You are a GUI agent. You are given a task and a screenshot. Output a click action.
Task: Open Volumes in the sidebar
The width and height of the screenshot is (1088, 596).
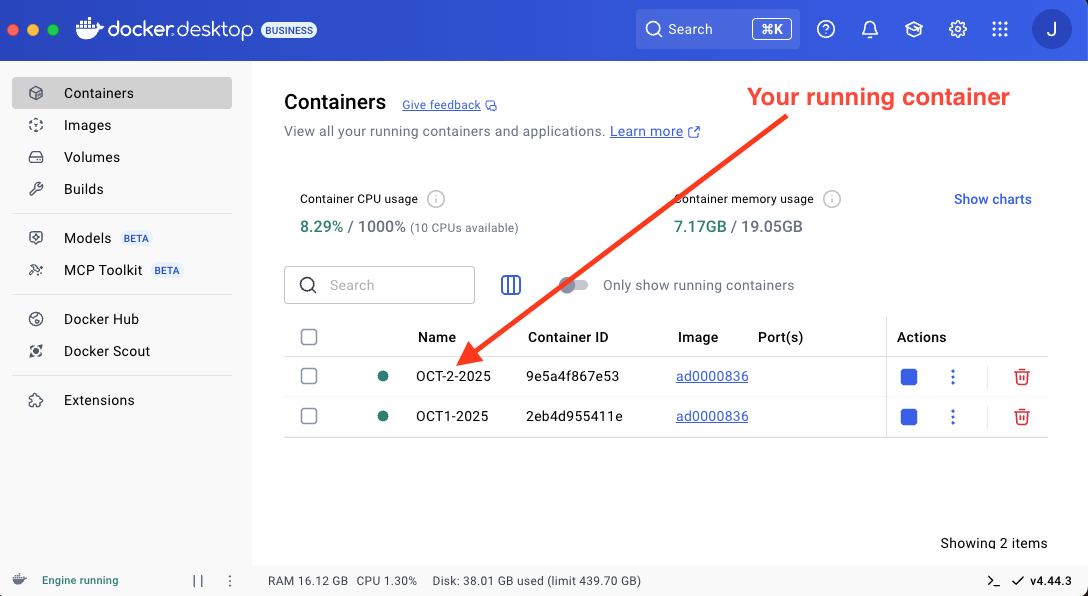[x=91, y=157]
